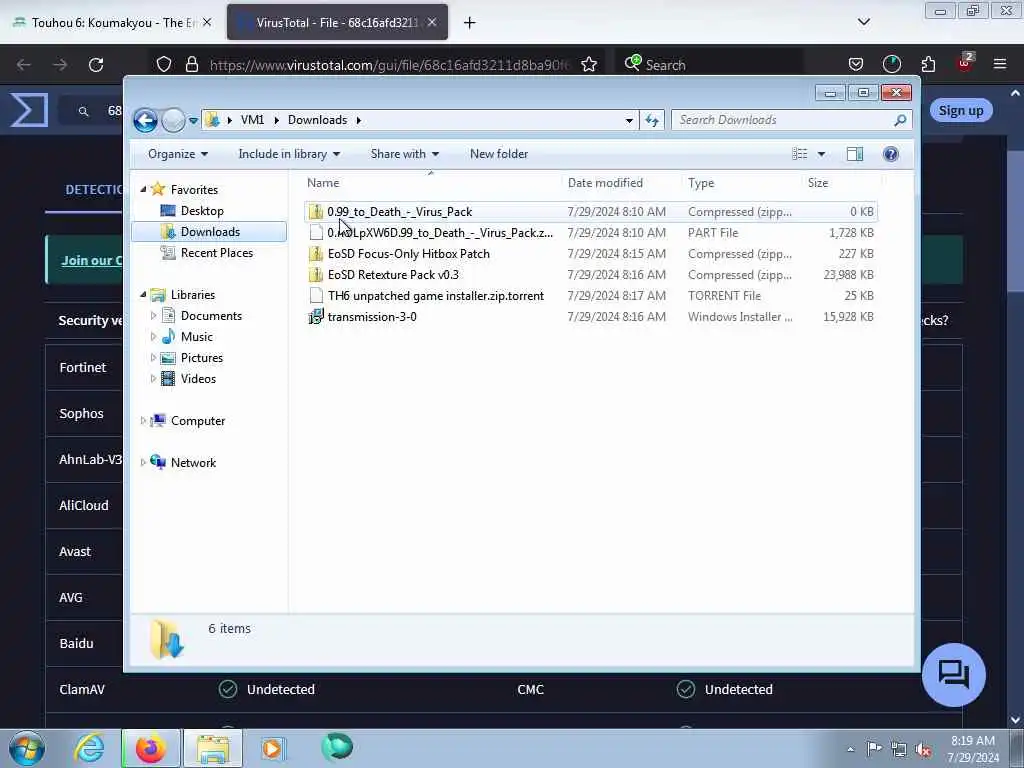Click the Firefox Search box
This screenshot has height=768, width=1024.
709,65
